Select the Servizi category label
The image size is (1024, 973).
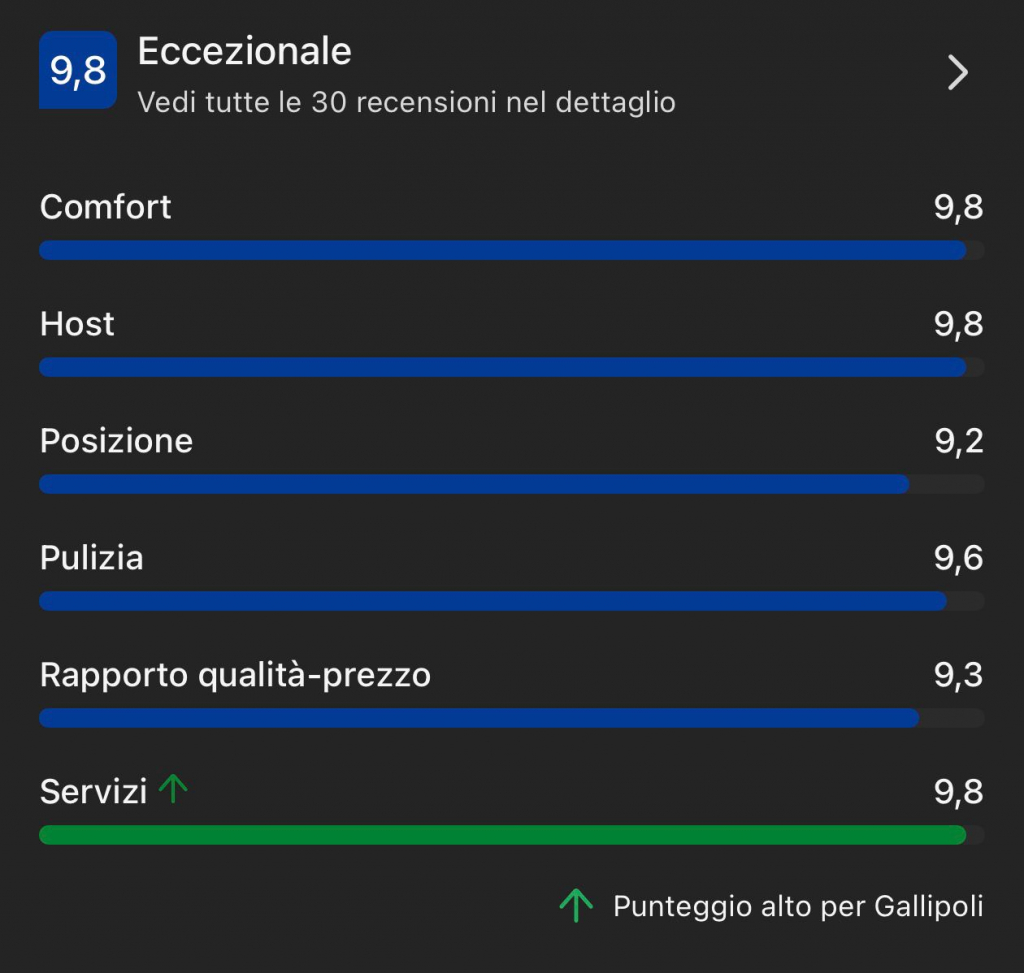(x=93, y=792)
